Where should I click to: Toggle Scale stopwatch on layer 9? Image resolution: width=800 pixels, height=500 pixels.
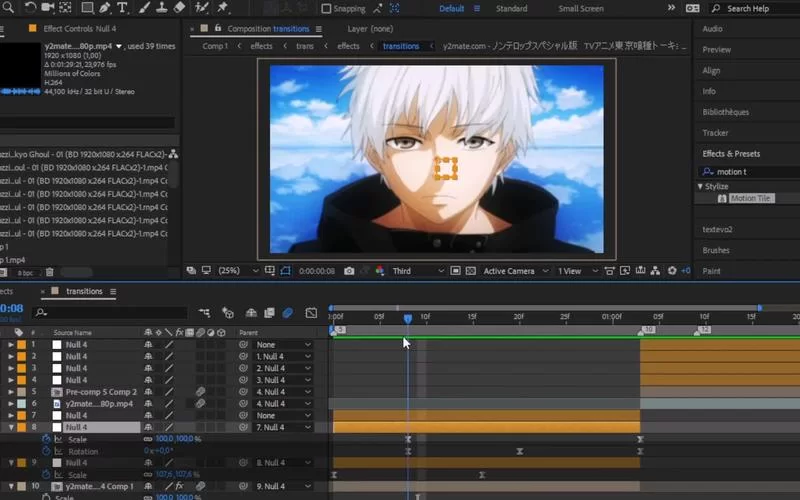[46, 475]
